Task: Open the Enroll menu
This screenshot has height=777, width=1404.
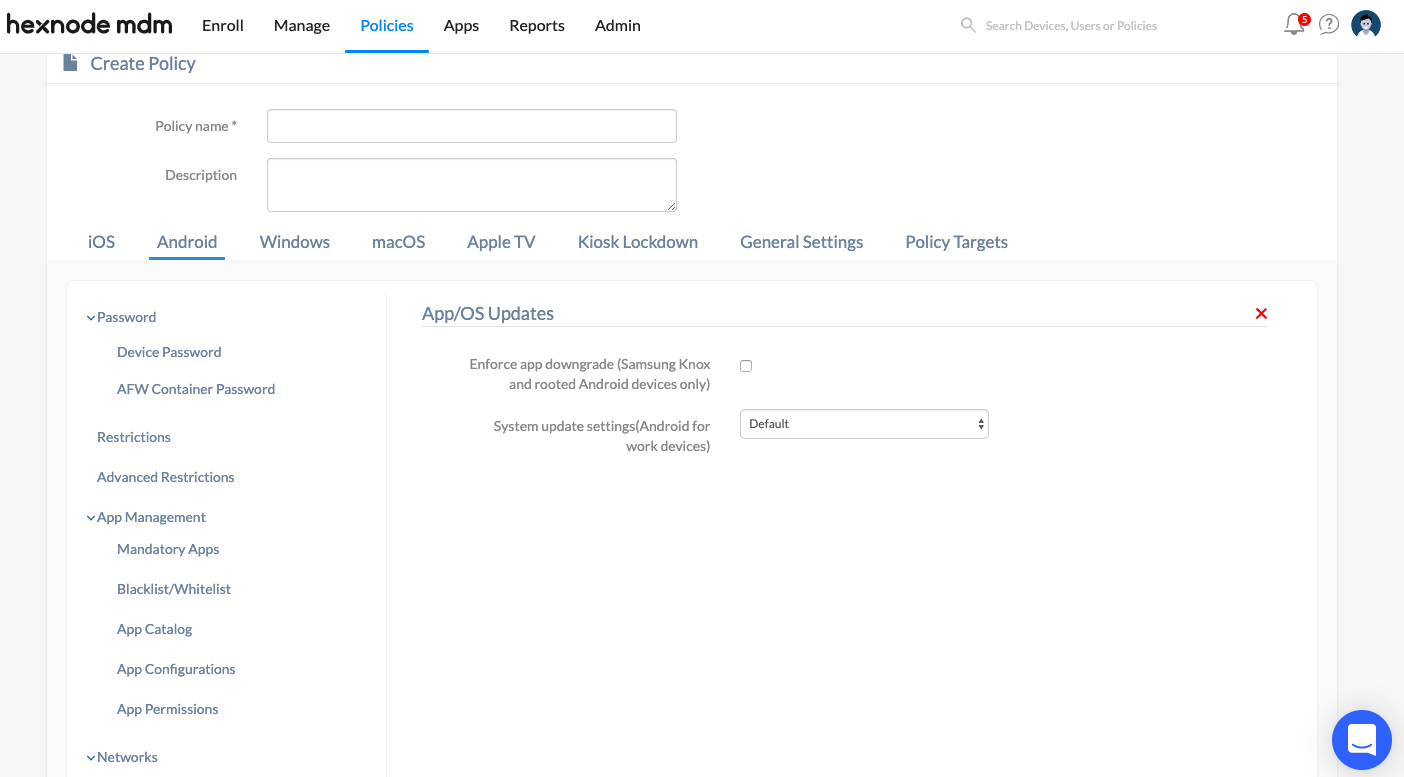Action: click(223, 25)
